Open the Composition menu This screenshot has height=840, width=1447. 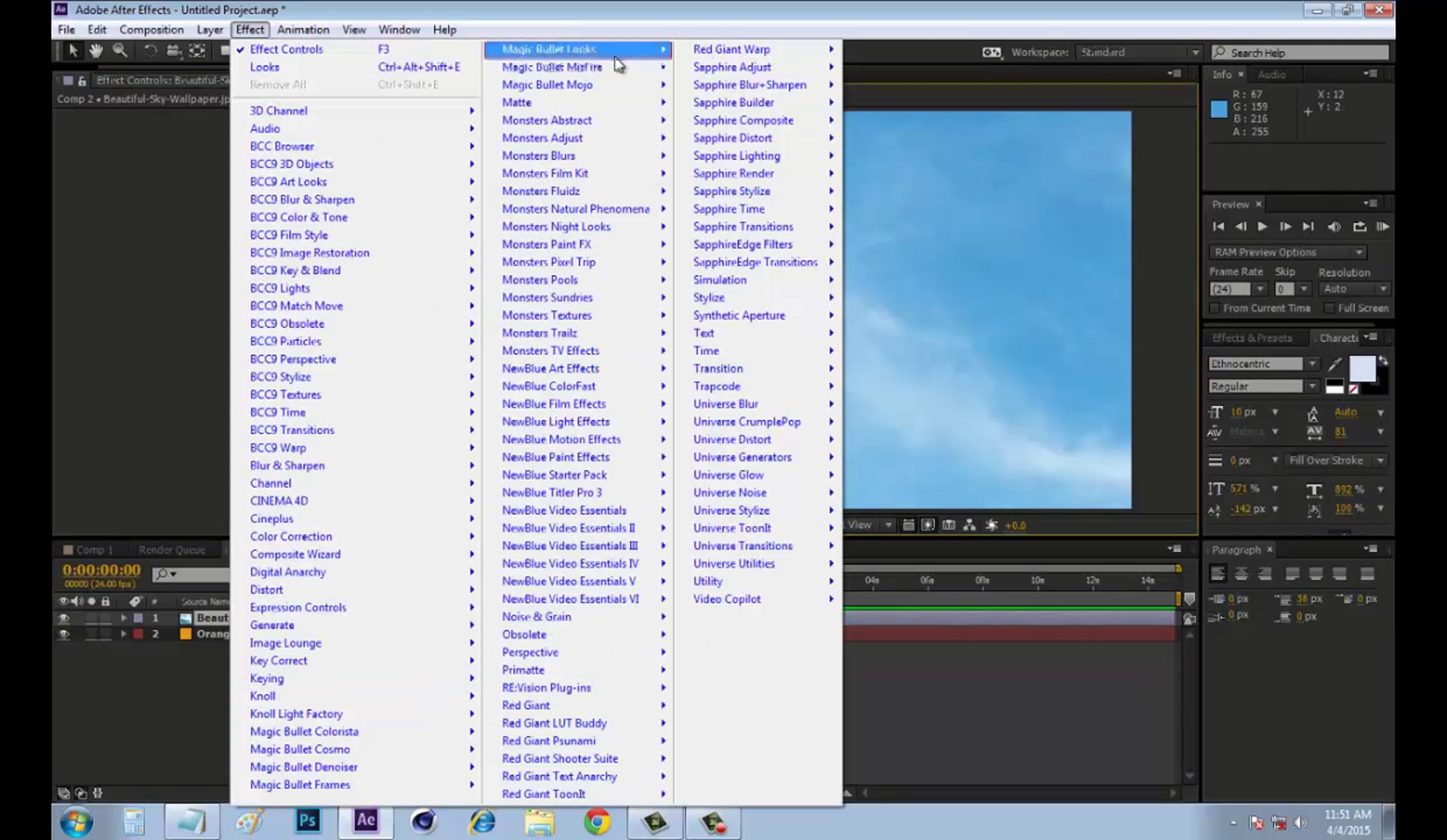coord(151,30)
